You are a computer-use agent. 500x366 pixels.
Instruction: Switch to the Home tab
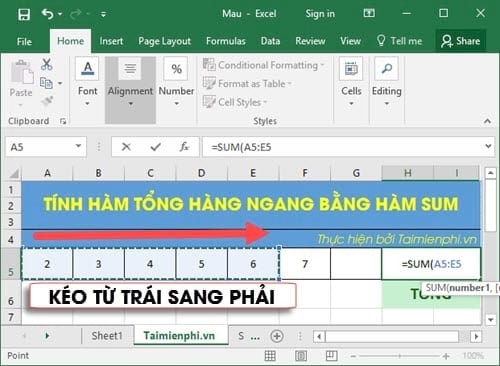tap(70, 41)
